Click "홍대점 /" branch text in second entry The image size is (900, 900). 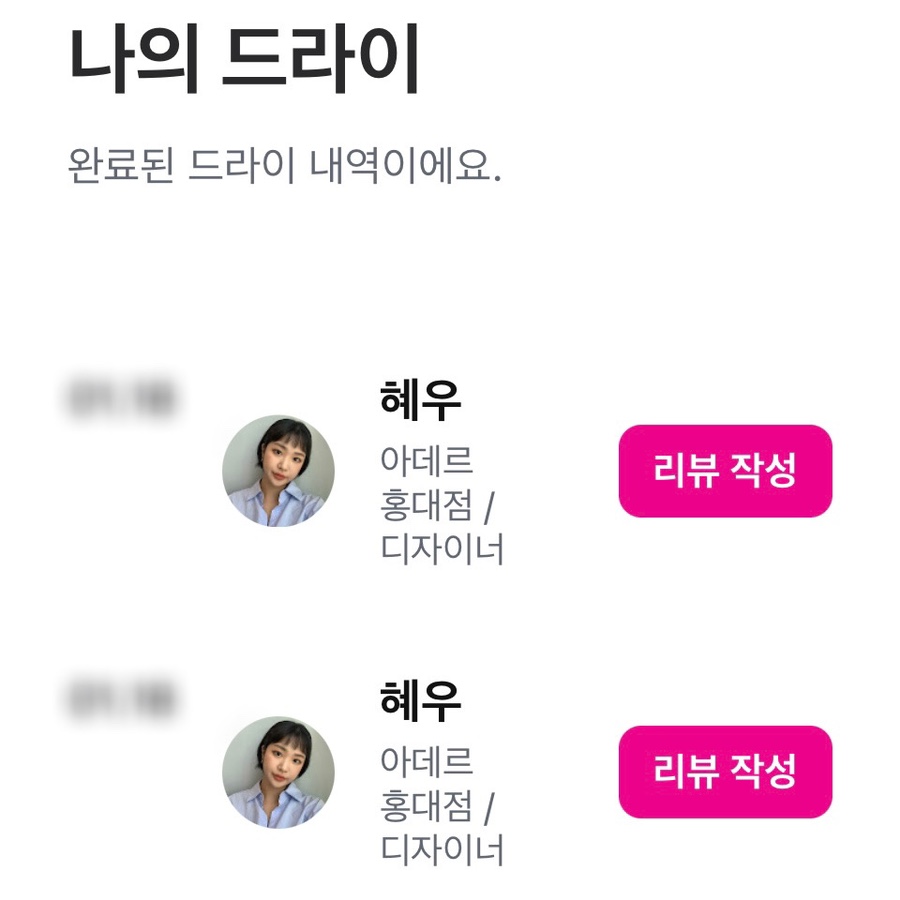[437, 806]
